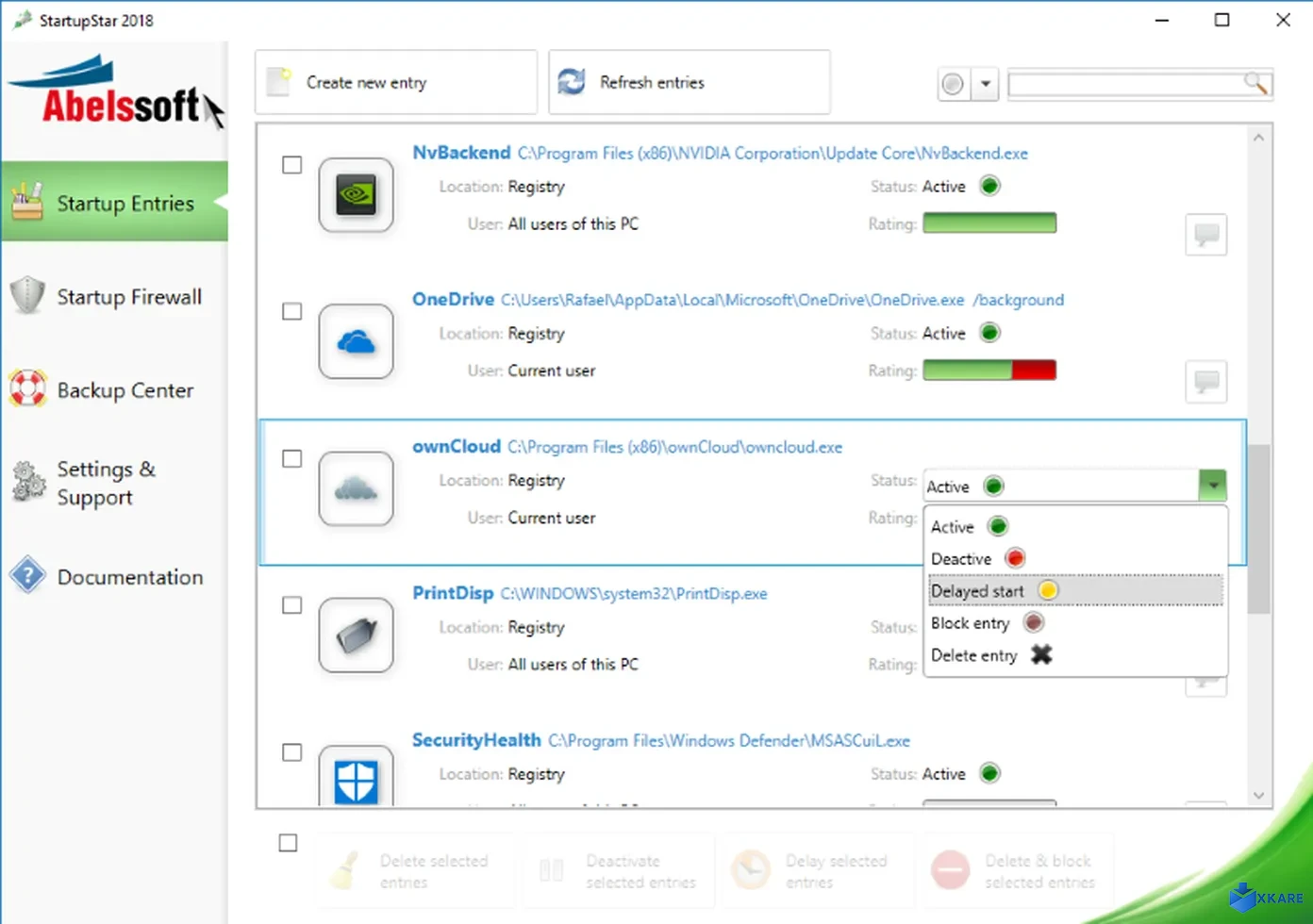Image resolution: width=1313 pixels, height=924 pixels.
Task: Toggle the select-all checkbox at the bottom
Action: (x=288, y=842)
